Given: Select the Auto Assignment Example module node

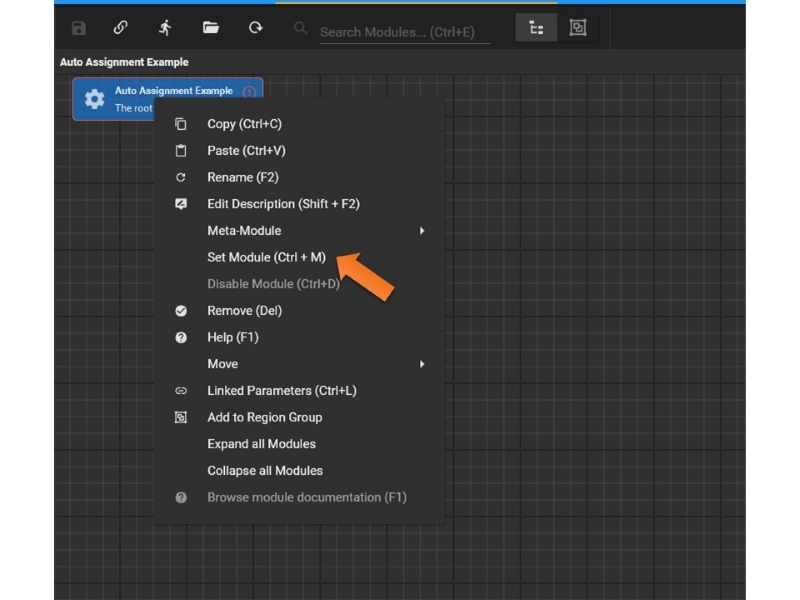Looking at the screenshot, I should [x=168, y=99].
